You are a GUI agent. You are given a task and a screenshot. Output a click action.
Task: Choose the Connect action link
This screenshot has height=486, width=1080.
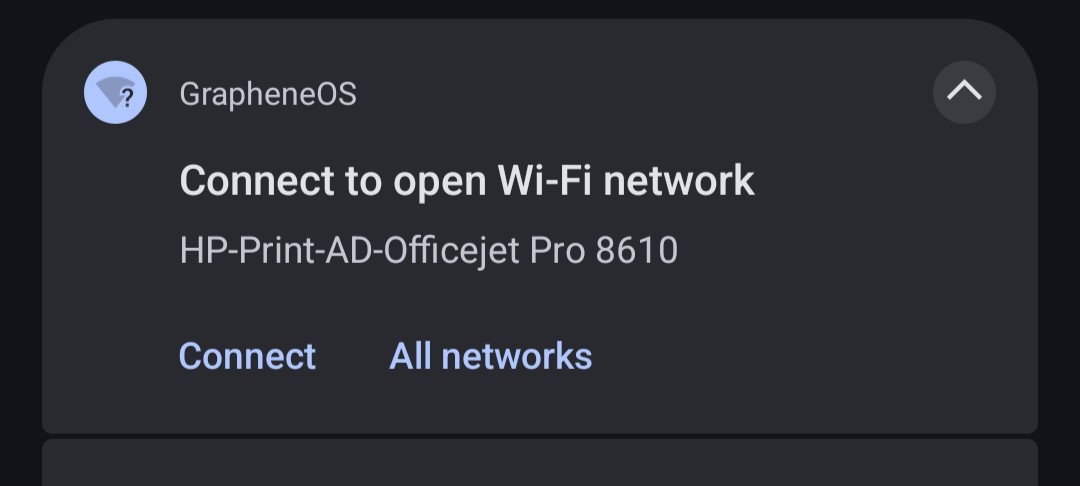(x=247, y=356)
